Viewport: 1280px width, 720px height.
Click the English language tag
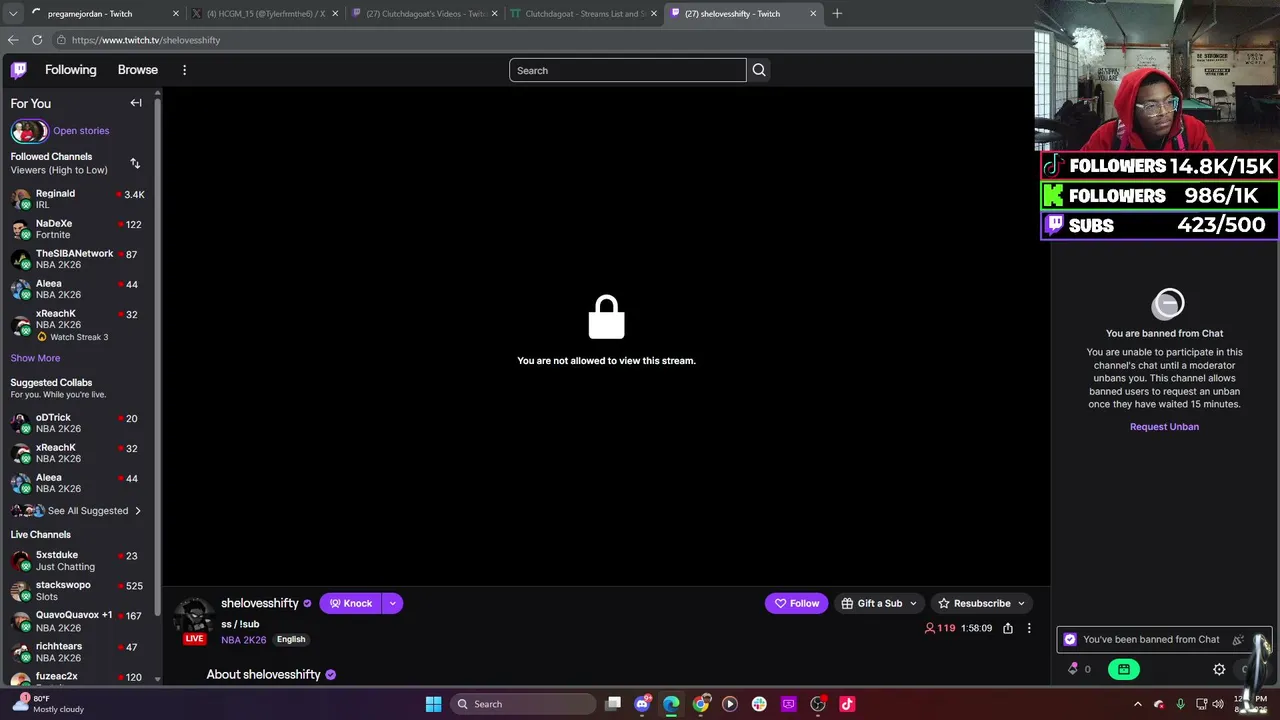coord(291,640)
